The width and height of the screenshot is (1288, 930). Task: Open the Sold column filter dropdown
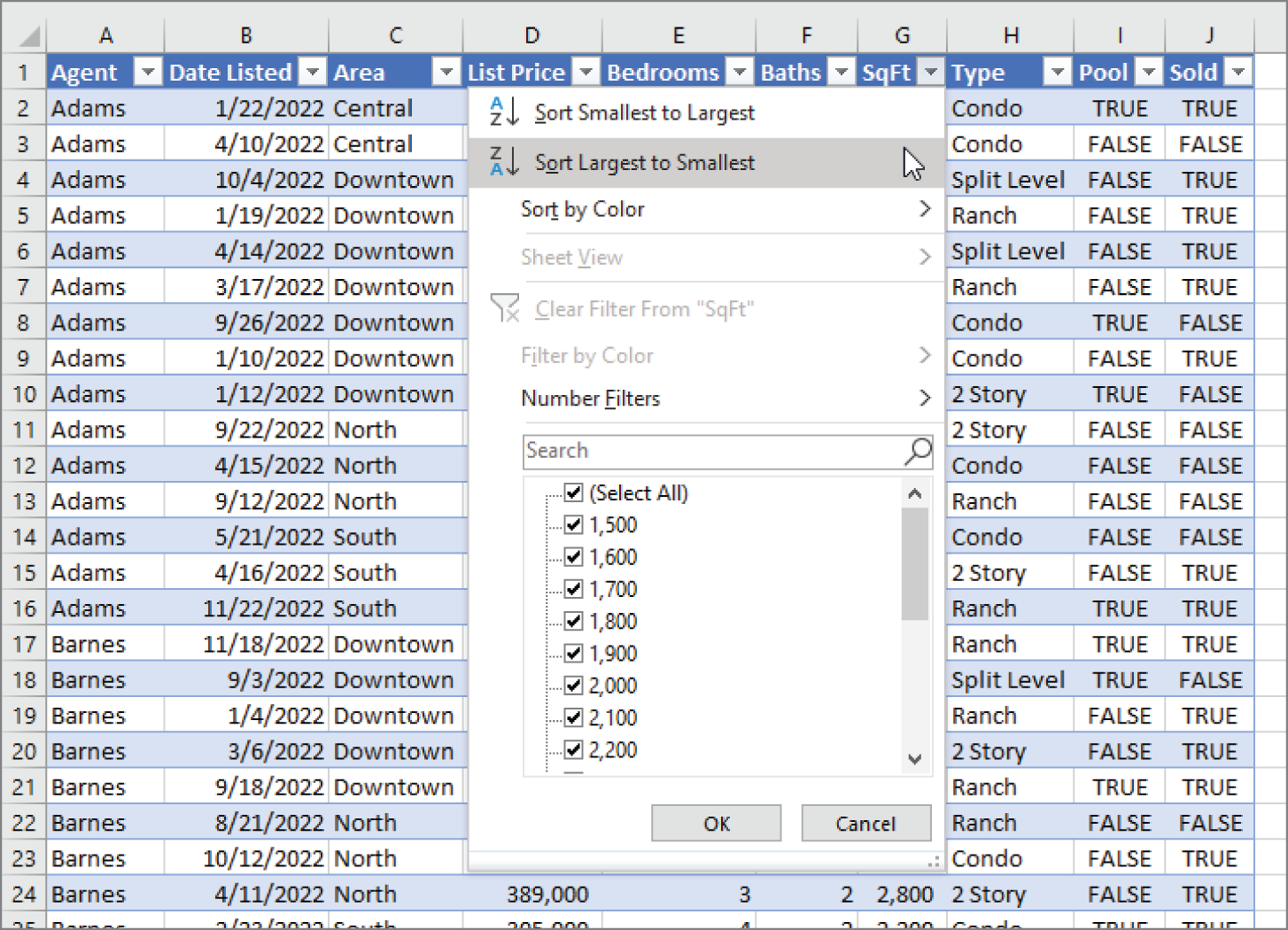click(1239, 72)
